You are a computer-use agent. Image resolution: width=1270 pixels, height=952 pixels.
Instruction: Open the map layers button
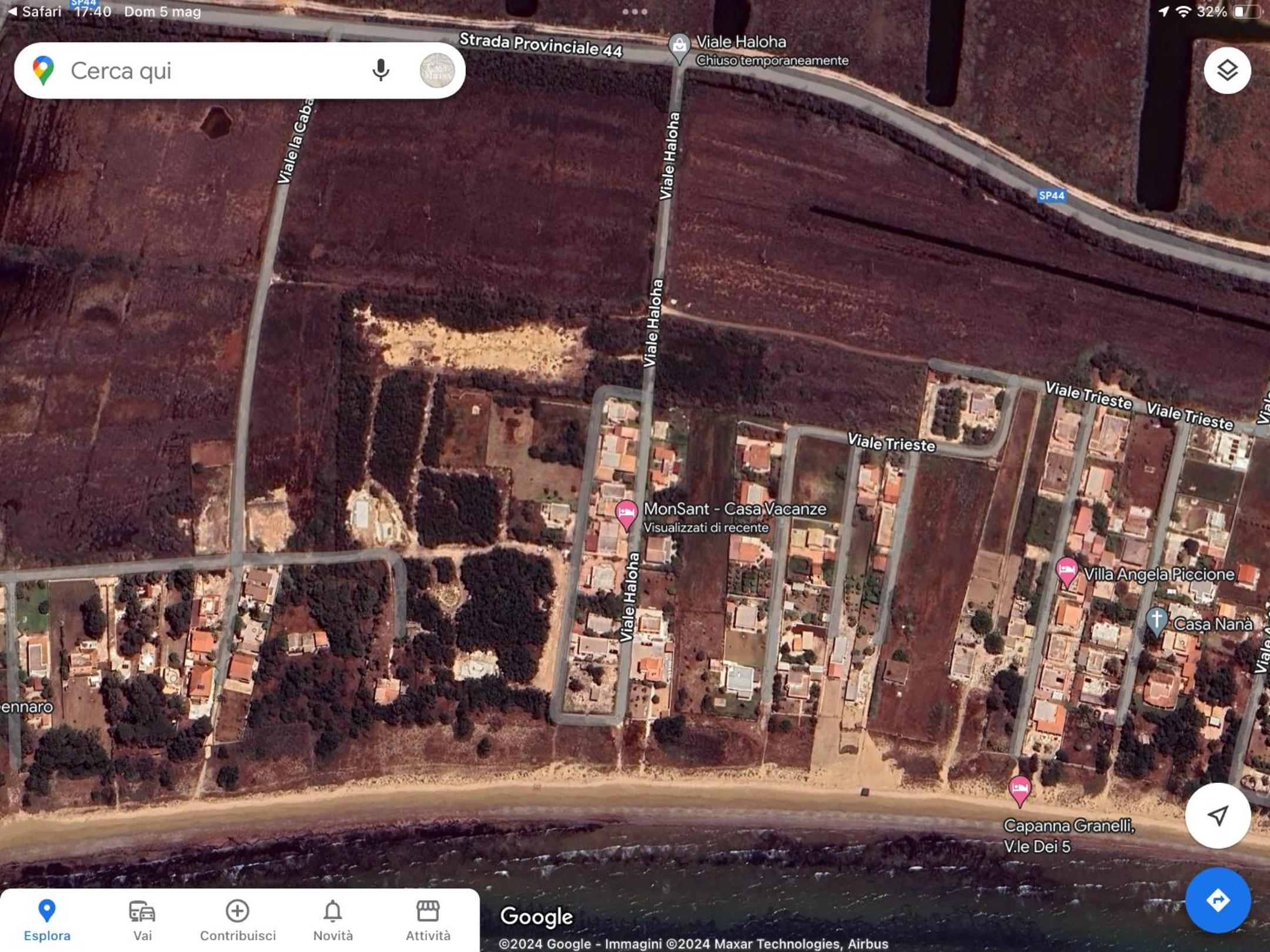1227,71
